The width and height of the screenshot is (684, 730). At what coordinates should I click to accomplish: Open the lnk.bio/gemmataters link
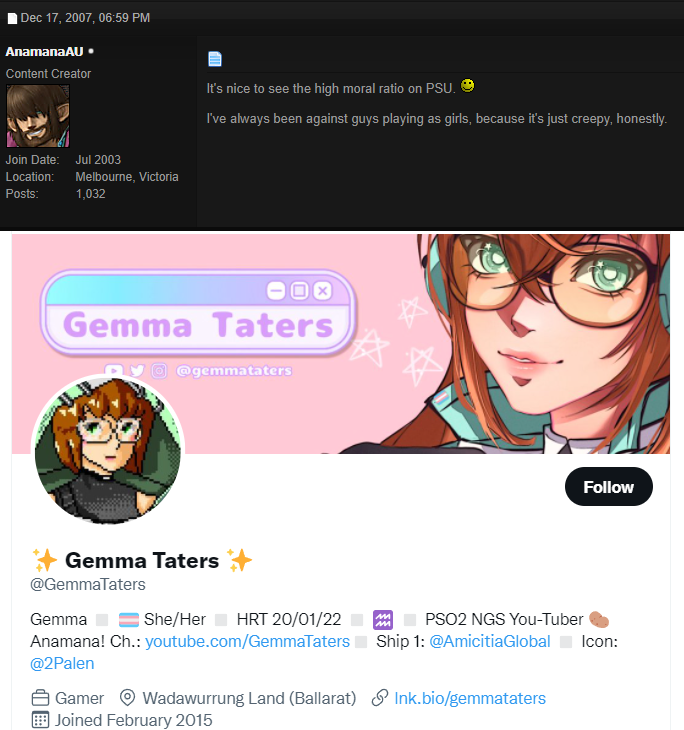pyautogui.click(x=470, y=698)
